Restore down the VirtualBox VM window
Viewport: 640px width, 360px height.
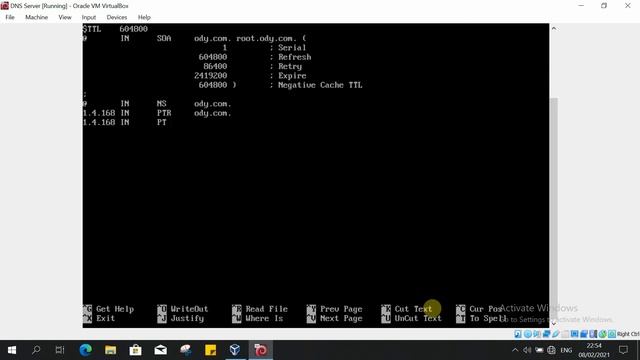click(604, 6)
